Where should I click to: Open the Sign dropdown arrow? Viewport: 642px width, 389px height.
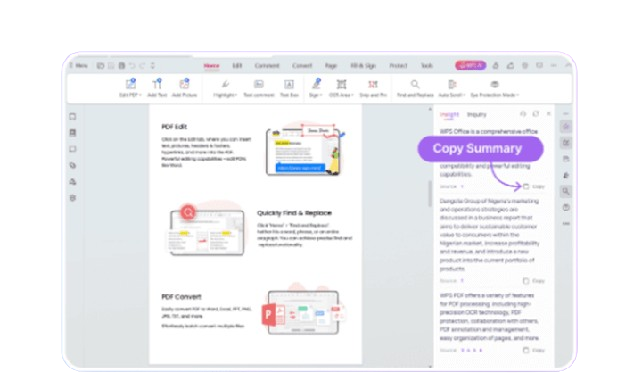(321, 95)
